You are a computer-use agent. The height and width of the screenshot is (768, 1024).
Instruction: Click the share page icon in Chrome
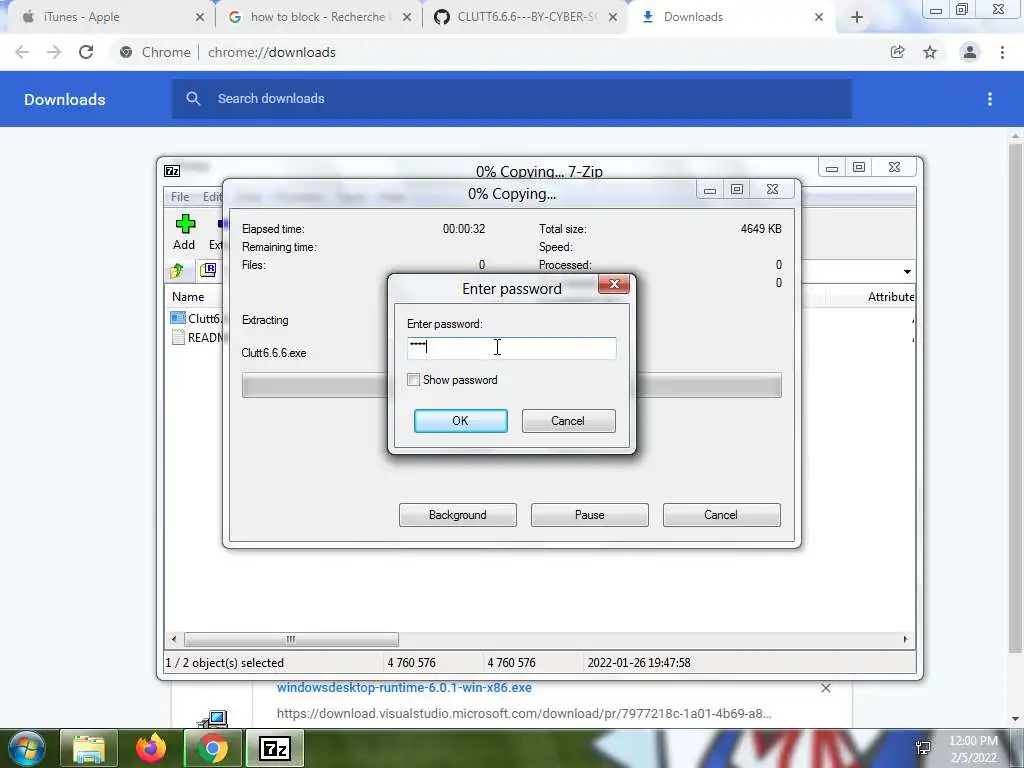pyautogui.click(x=898, y=52)
